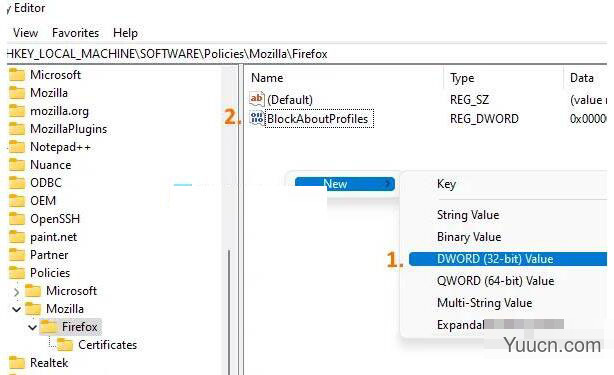Click the Policies folder icon

pos(17,273)
